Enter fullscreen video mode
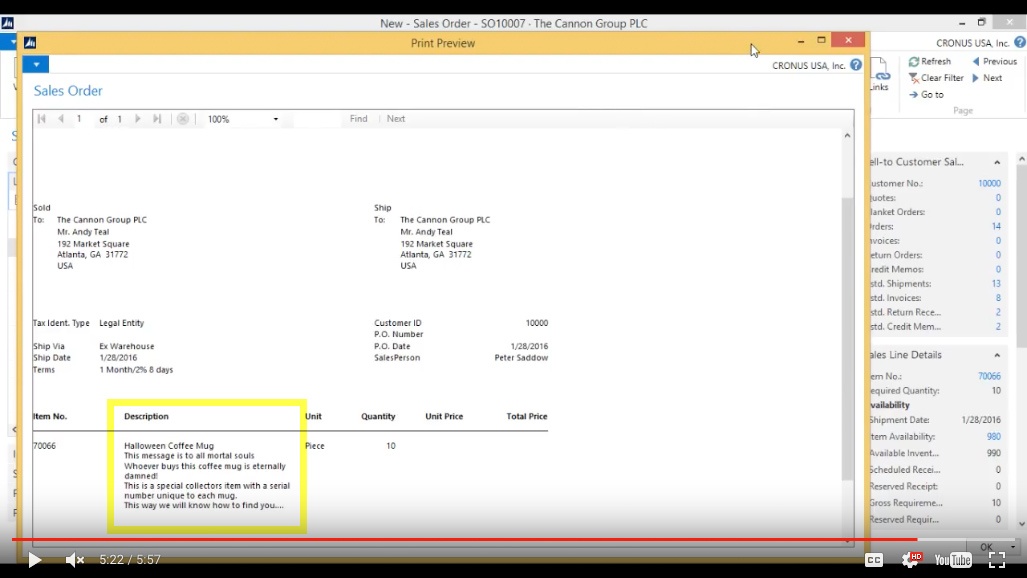This screenshot has height=578, width=1027. 997,560
